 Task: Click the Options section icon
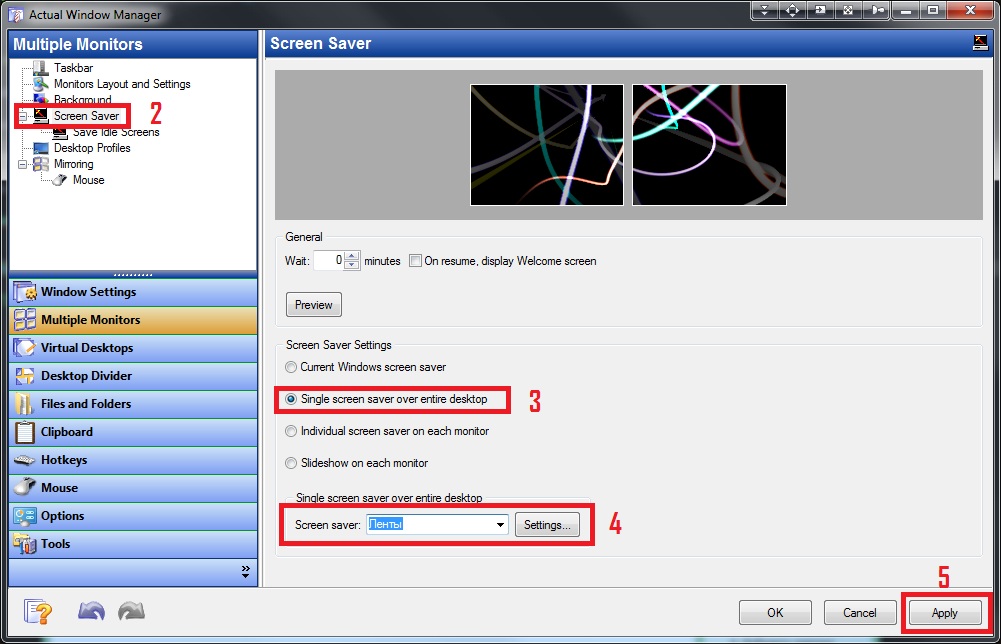coord(26,516)
